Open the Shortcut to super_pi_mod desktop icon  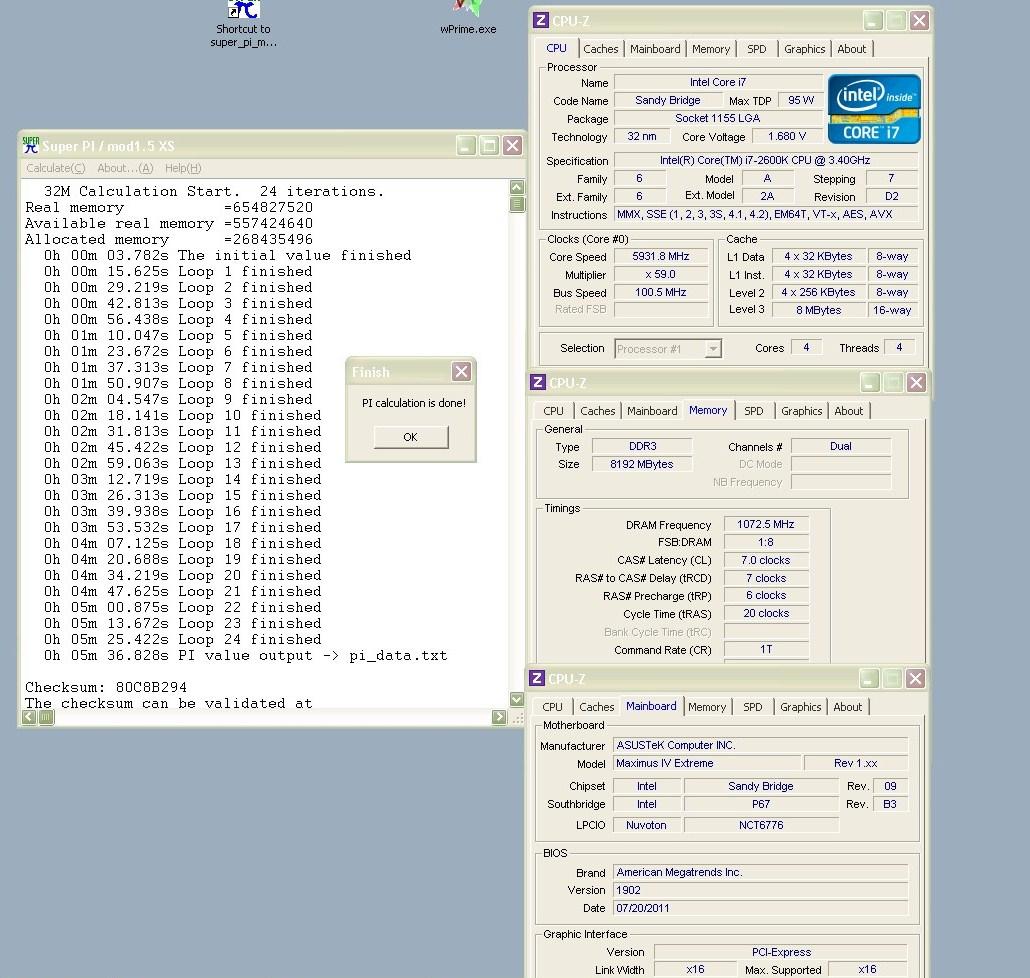pyautogui.click(x=244, y=26)
